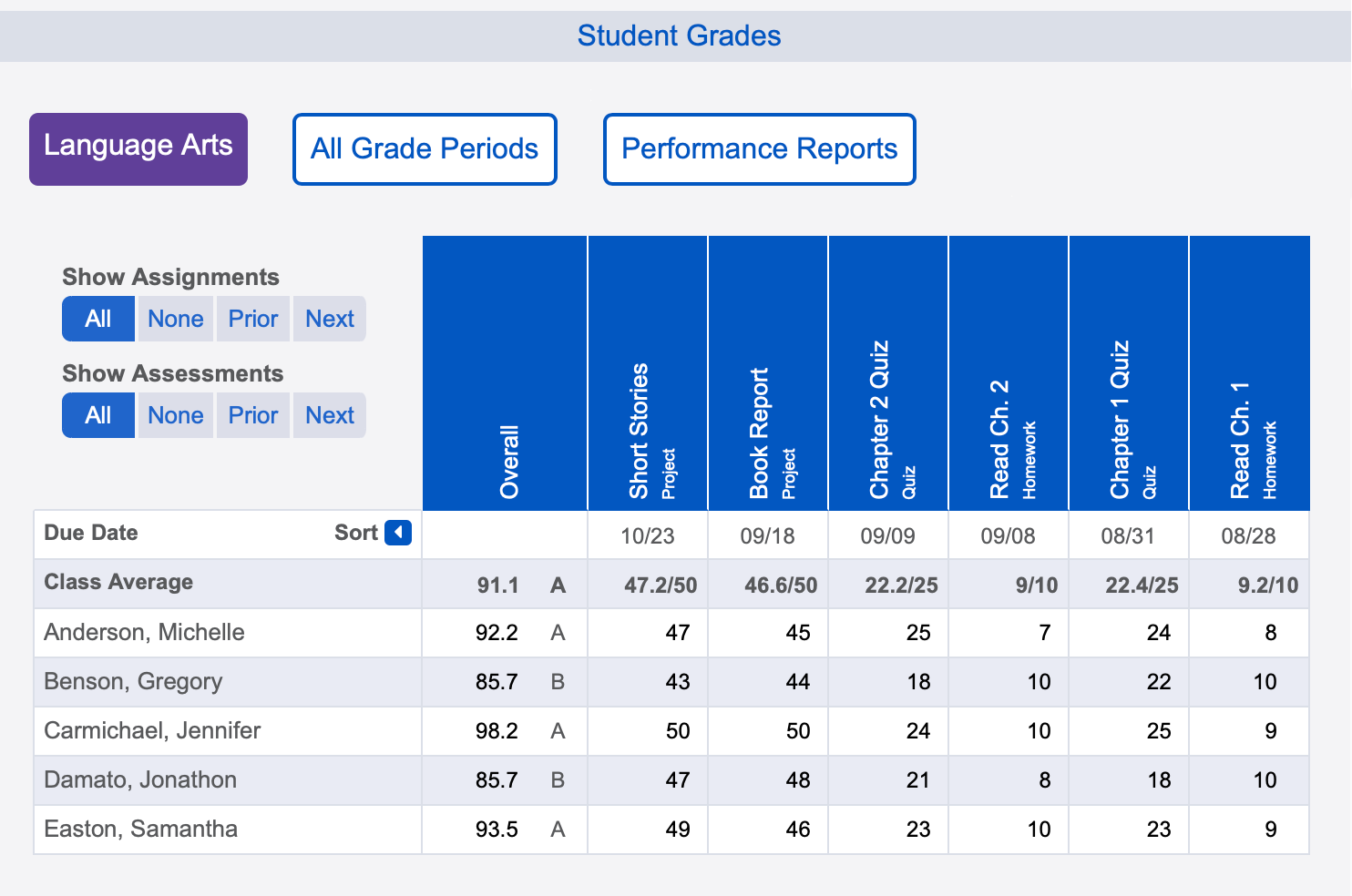Click the Chapter 1 Quiz column header
This screenshot has height=896, width=1352.
[x=1128, y=373]
